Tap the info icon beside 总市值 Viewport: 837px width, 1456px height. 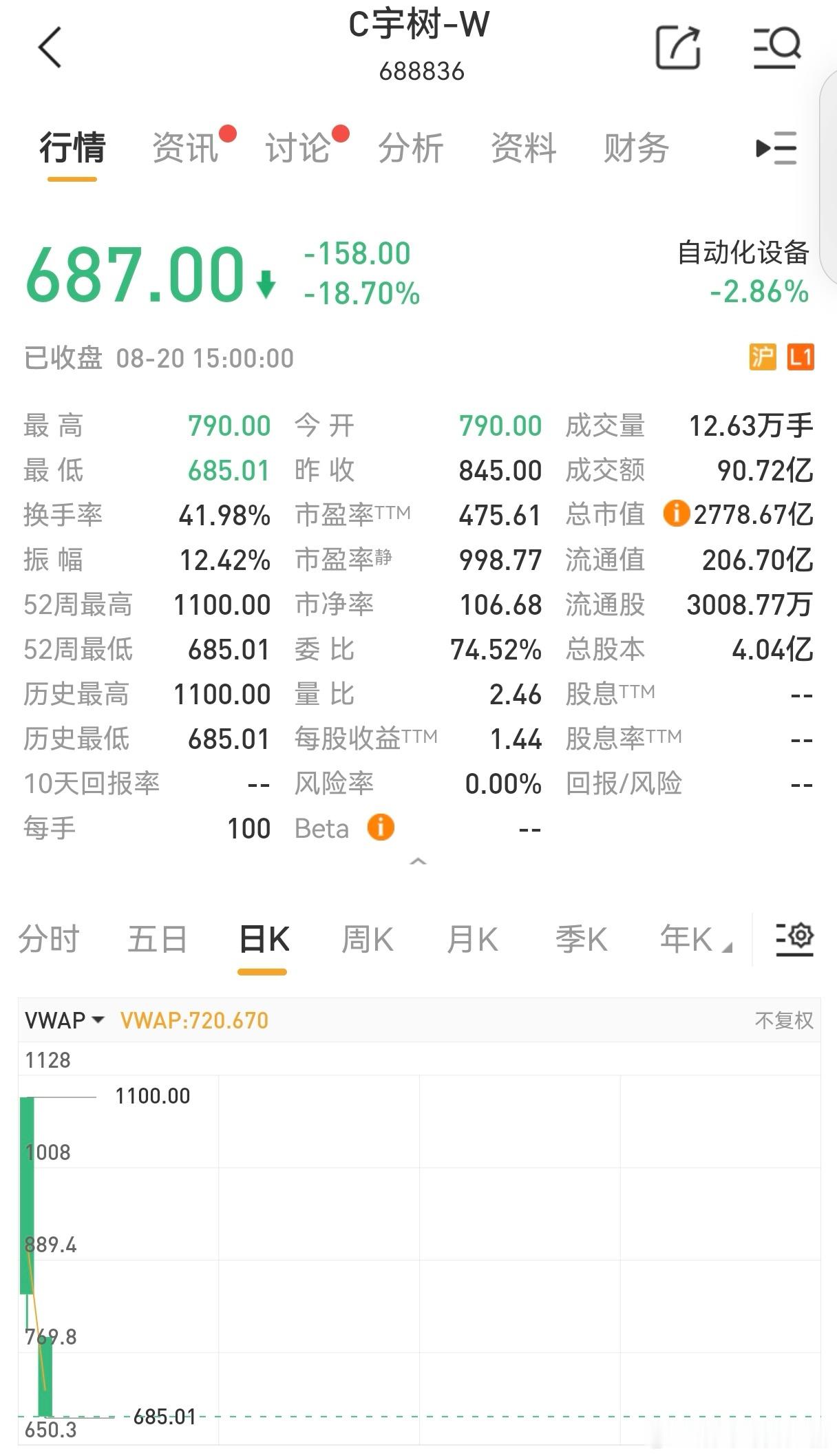pos(676,513)
